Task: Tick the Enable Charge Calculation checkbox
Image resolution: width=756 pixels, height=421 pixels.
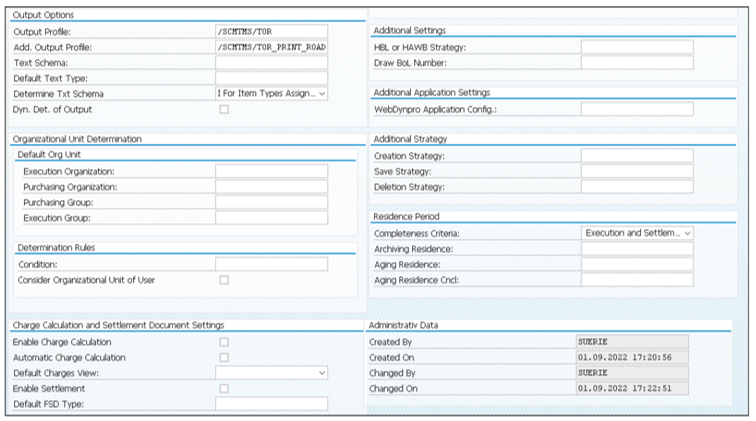Action: click(224, 342)
